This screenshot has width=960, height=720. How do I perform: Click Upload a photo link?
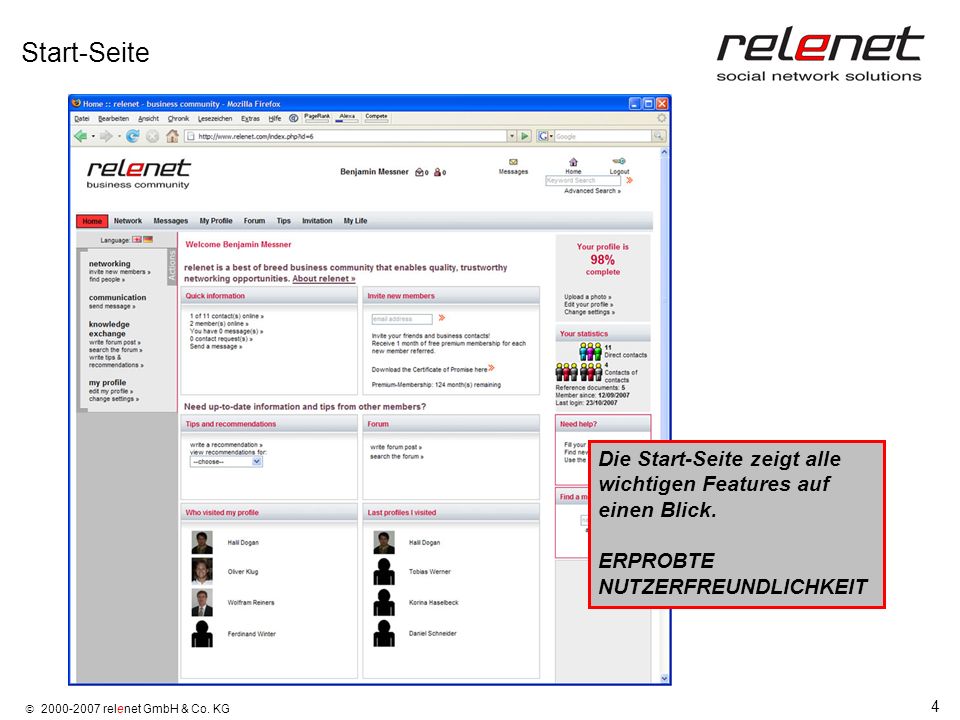tap(587, 297)
